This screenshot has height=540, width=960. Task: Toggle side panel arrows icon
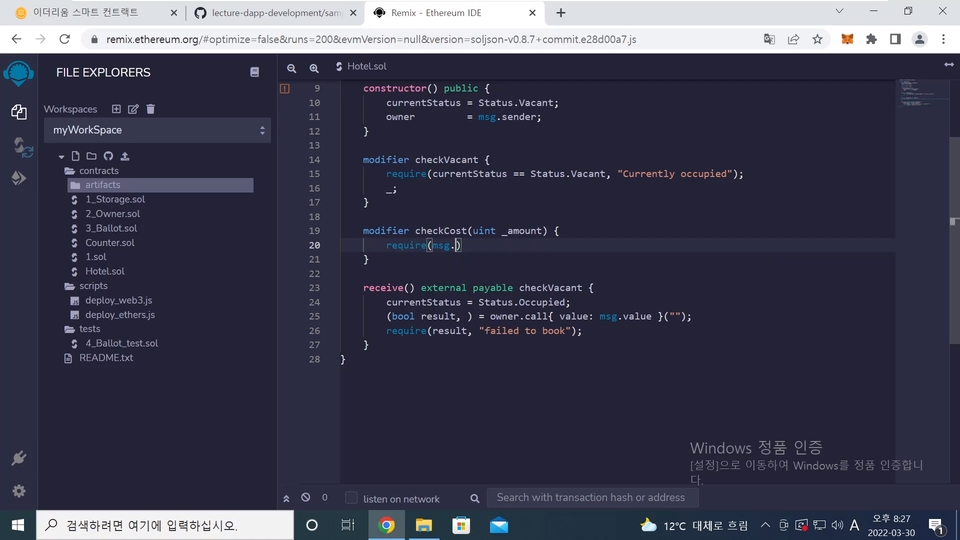pos(949,64)
